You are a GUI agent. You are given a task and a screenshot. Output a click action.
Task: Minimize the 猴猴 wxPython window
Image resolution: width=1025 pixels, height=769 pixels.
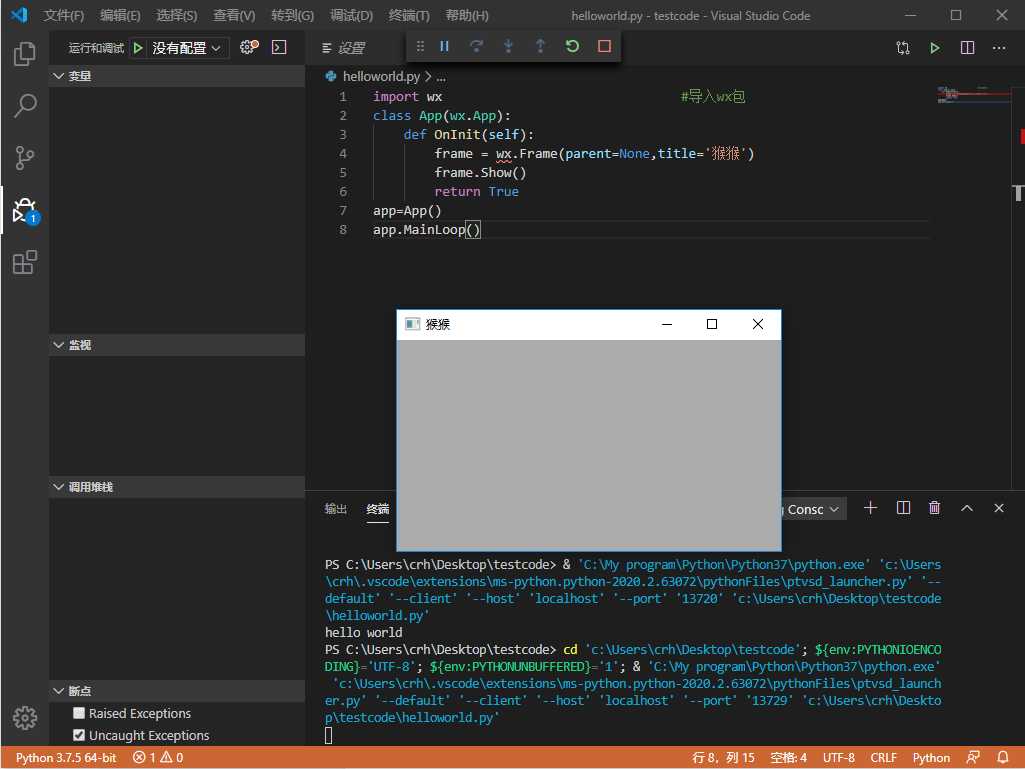667,324
